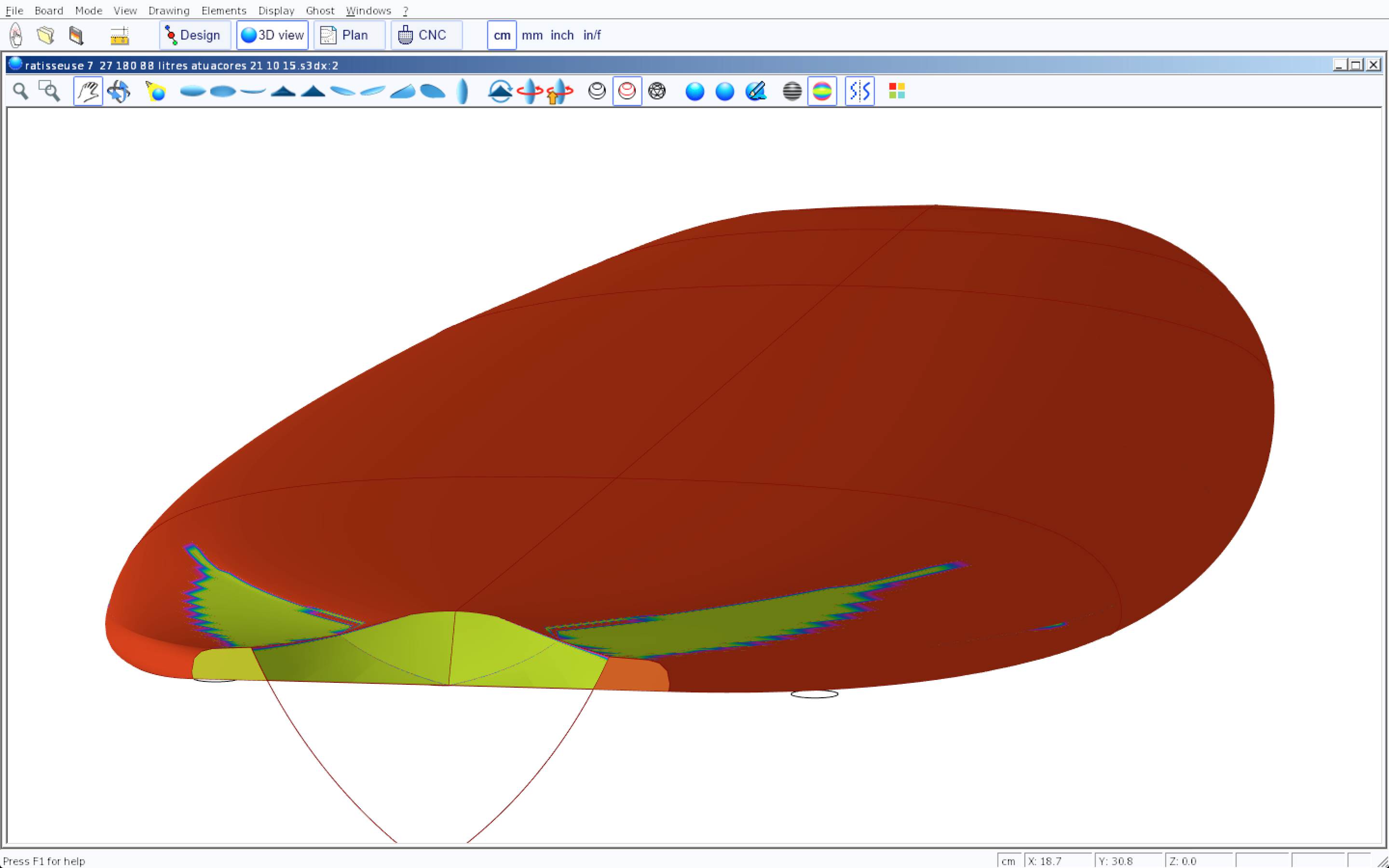
Task: Switch units to mm
Action: (x=532, y=36)
